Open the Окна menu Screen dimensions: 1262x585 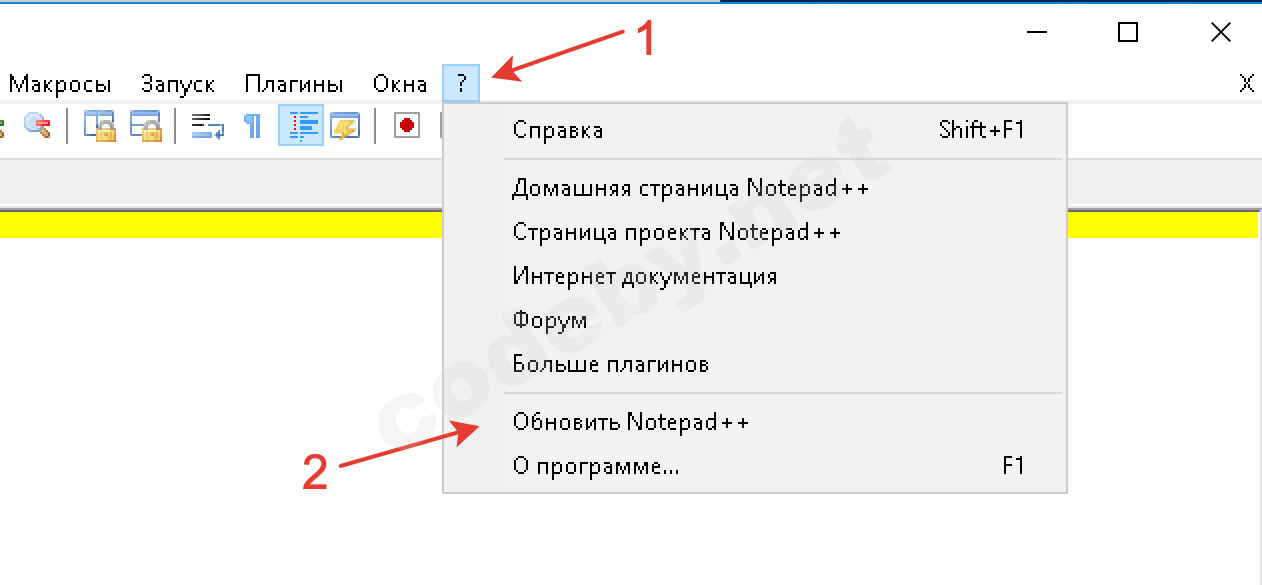pos(400,84)
